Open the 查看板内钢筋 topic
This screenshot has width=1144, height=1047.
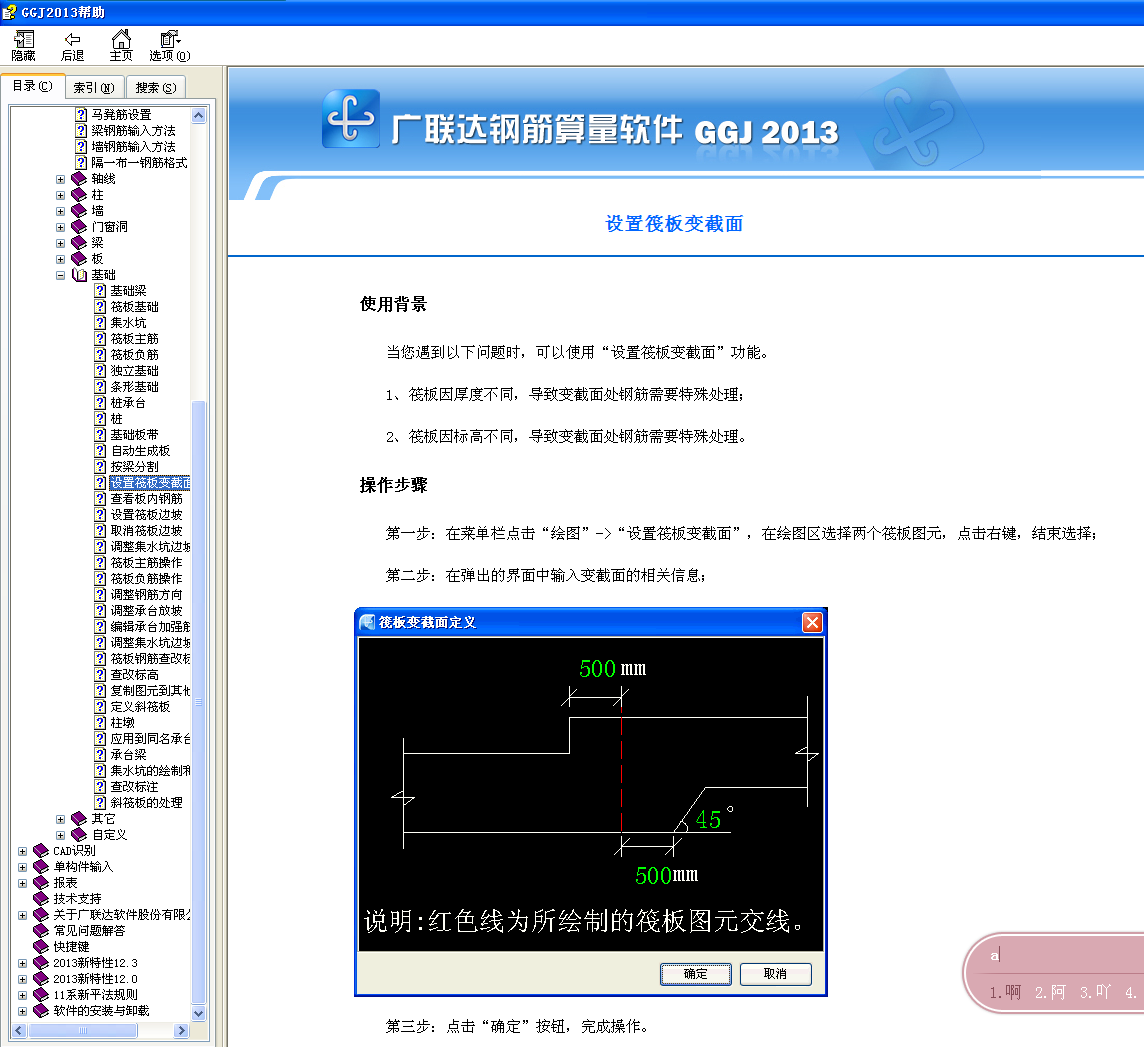tap(146, 499)
